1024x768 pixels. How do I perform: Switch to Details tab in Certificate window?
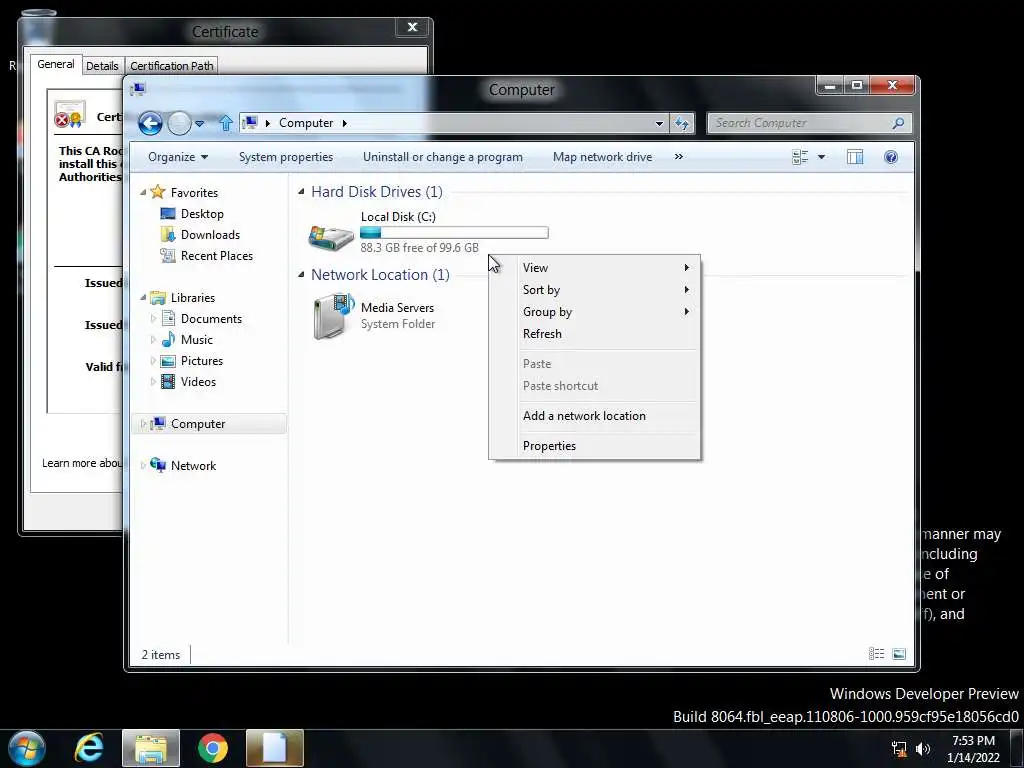click(103, 66)
